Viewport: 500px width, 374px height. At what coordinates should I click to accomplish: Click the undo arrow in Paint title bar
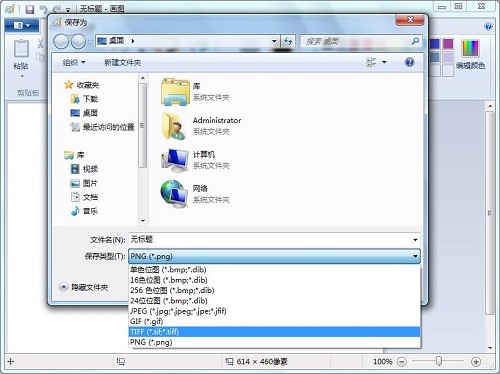click(x=43, y=9)
